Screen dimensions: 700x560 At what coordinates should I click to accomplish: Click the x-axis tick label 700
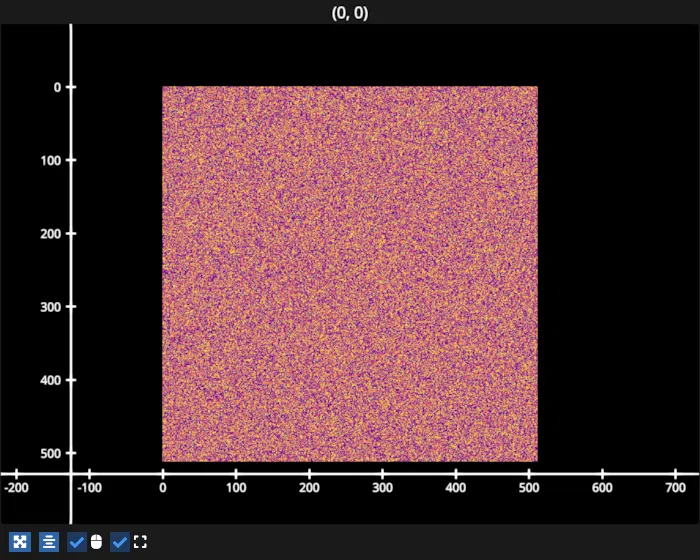point(675,487)
